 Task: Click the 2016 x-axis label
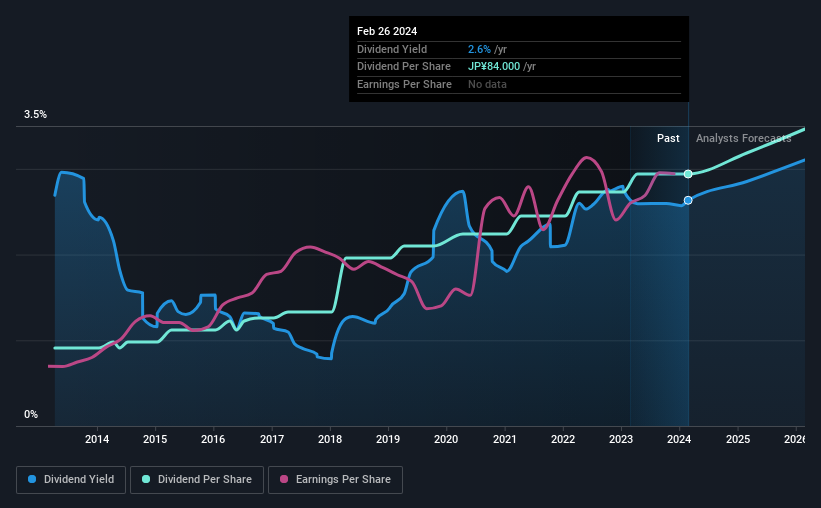(x=213, y=439)
